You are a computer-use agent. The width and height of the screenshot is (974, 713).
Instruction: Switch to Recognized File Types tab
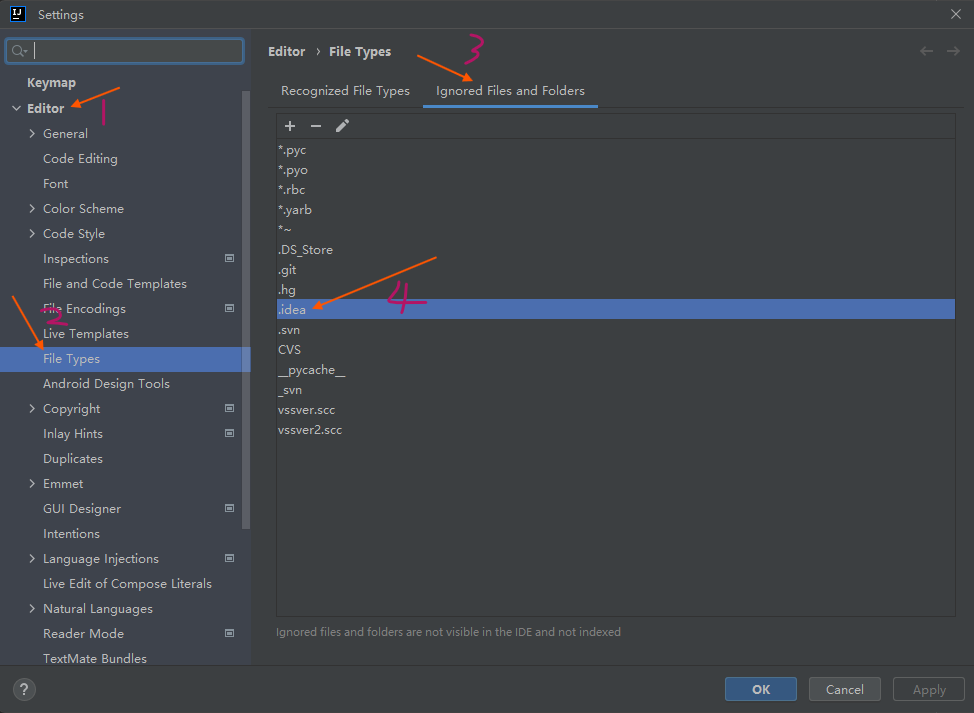tap(345, 91)
